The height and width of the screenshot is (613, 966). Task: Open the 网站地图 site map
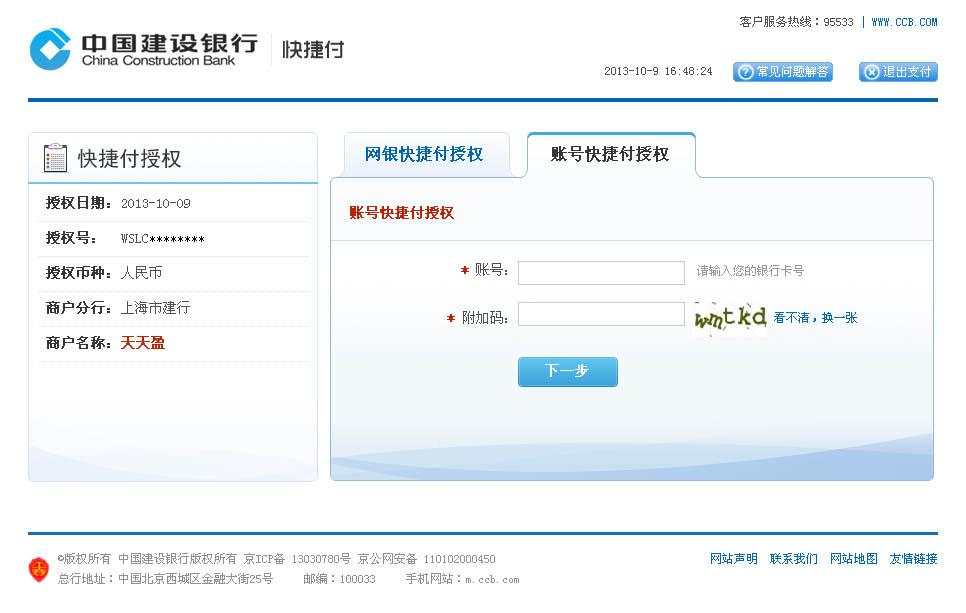point(853,559)
